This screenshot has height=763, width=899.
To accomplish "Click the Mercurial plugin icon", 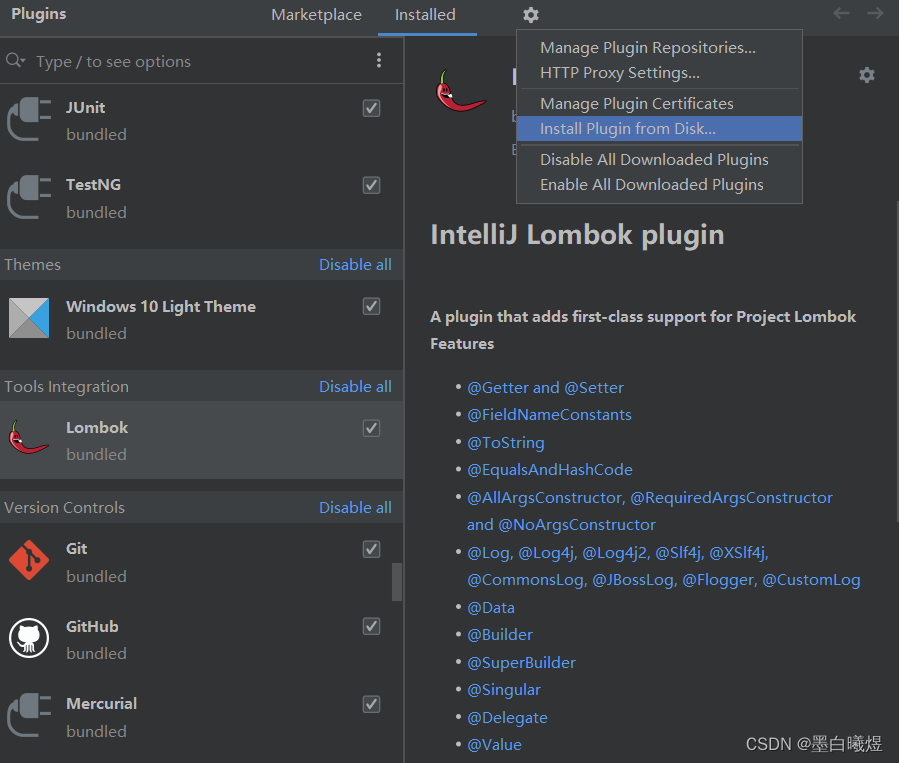I will [x=29, y=715].
